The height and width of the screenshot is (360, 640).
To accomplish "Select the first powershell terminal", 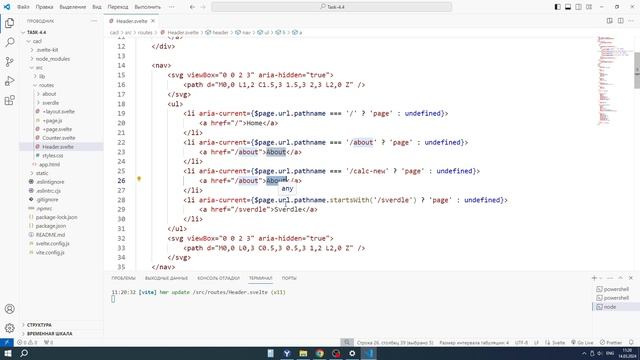I will 616,289.
